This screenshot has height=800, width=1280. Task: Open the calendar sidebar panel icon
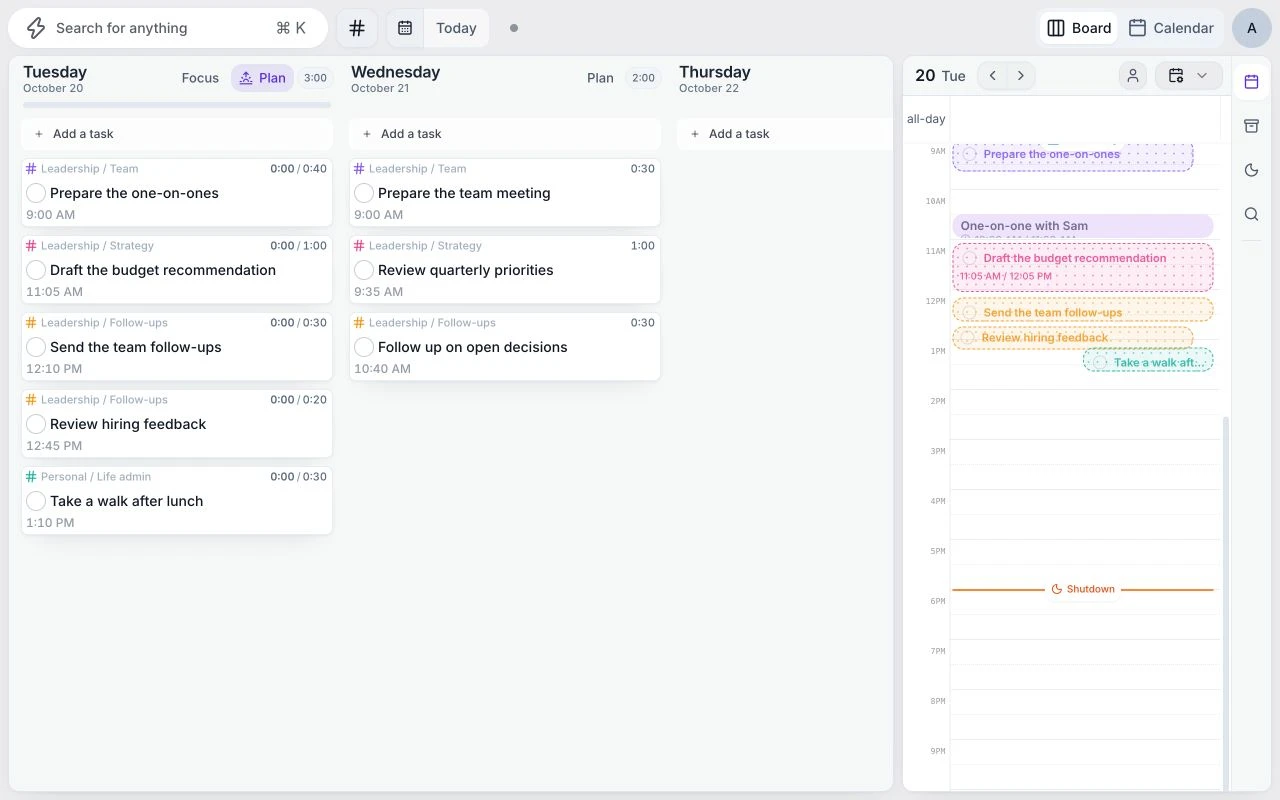[x=1251, y=82]
